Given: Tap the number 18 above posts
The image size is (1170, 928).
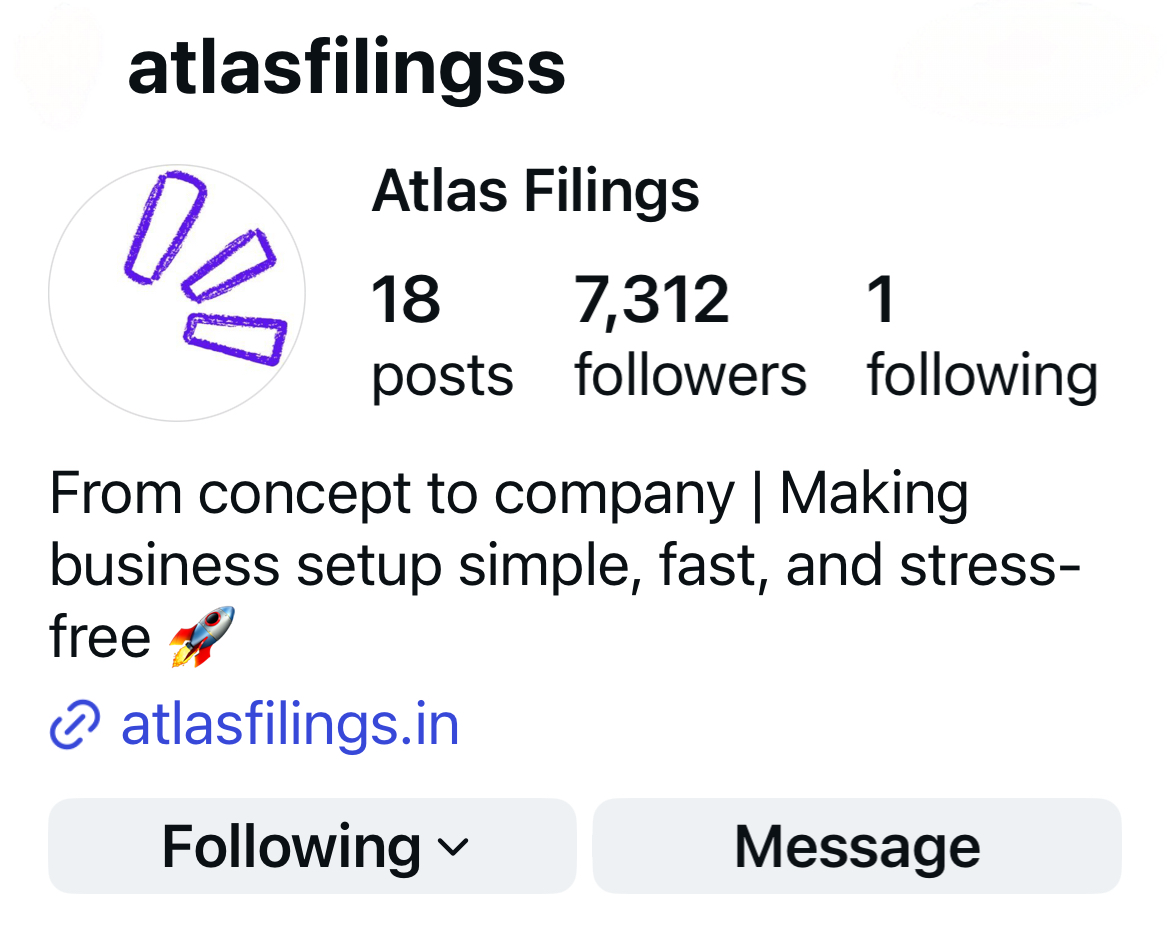Looking at the screenshot, I should (x=406, y=300).
